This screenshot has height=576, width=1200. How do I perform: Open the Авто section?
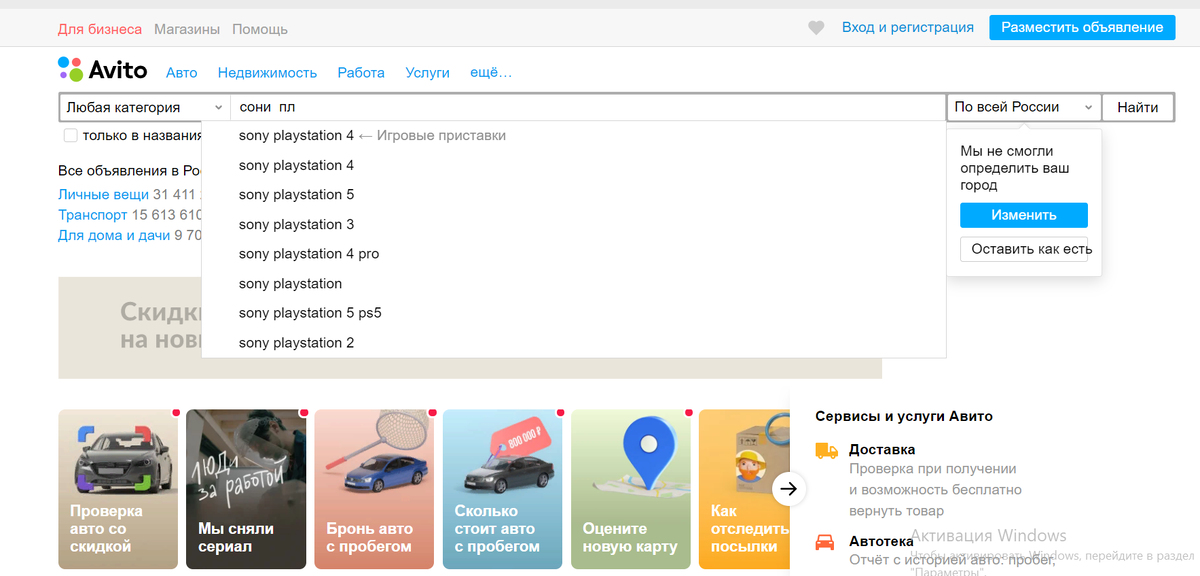[182, 73]
